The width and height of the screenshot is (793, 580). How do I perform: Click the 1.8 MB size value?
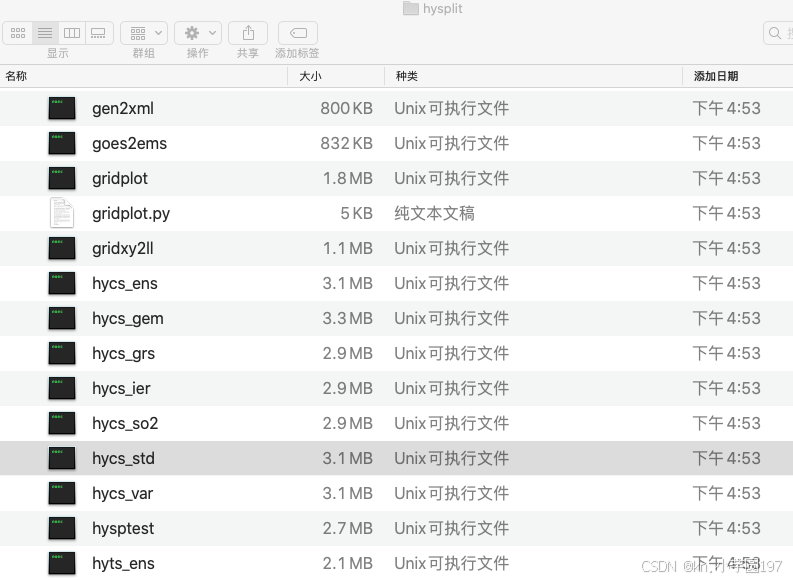[348, 178]
